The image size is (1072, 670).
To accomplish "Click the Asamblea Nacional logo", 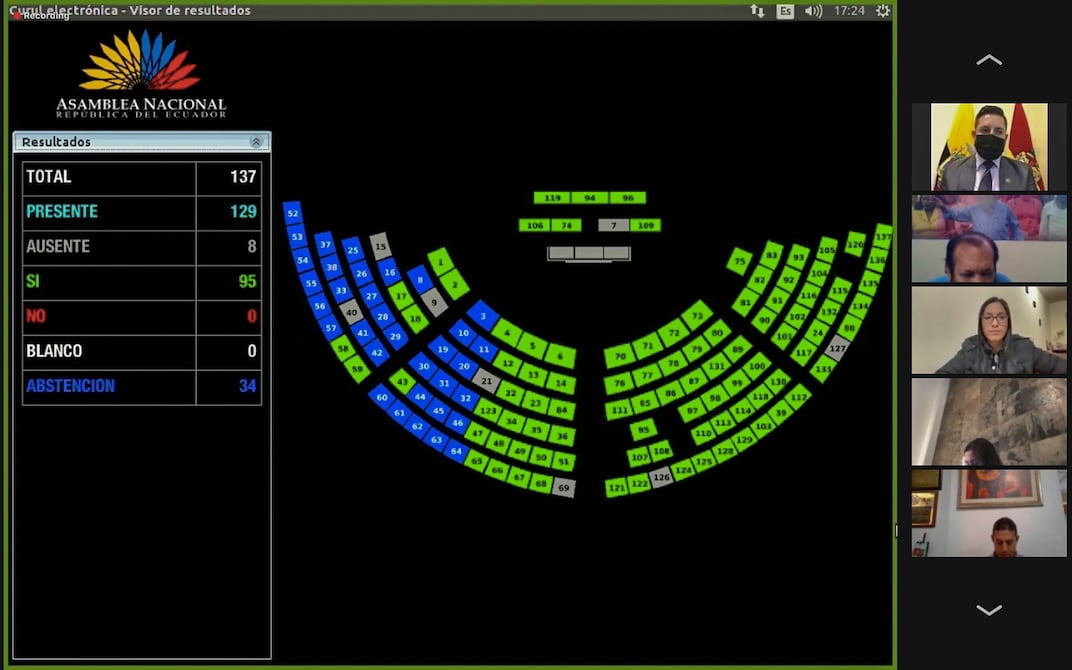I will 141,75.
